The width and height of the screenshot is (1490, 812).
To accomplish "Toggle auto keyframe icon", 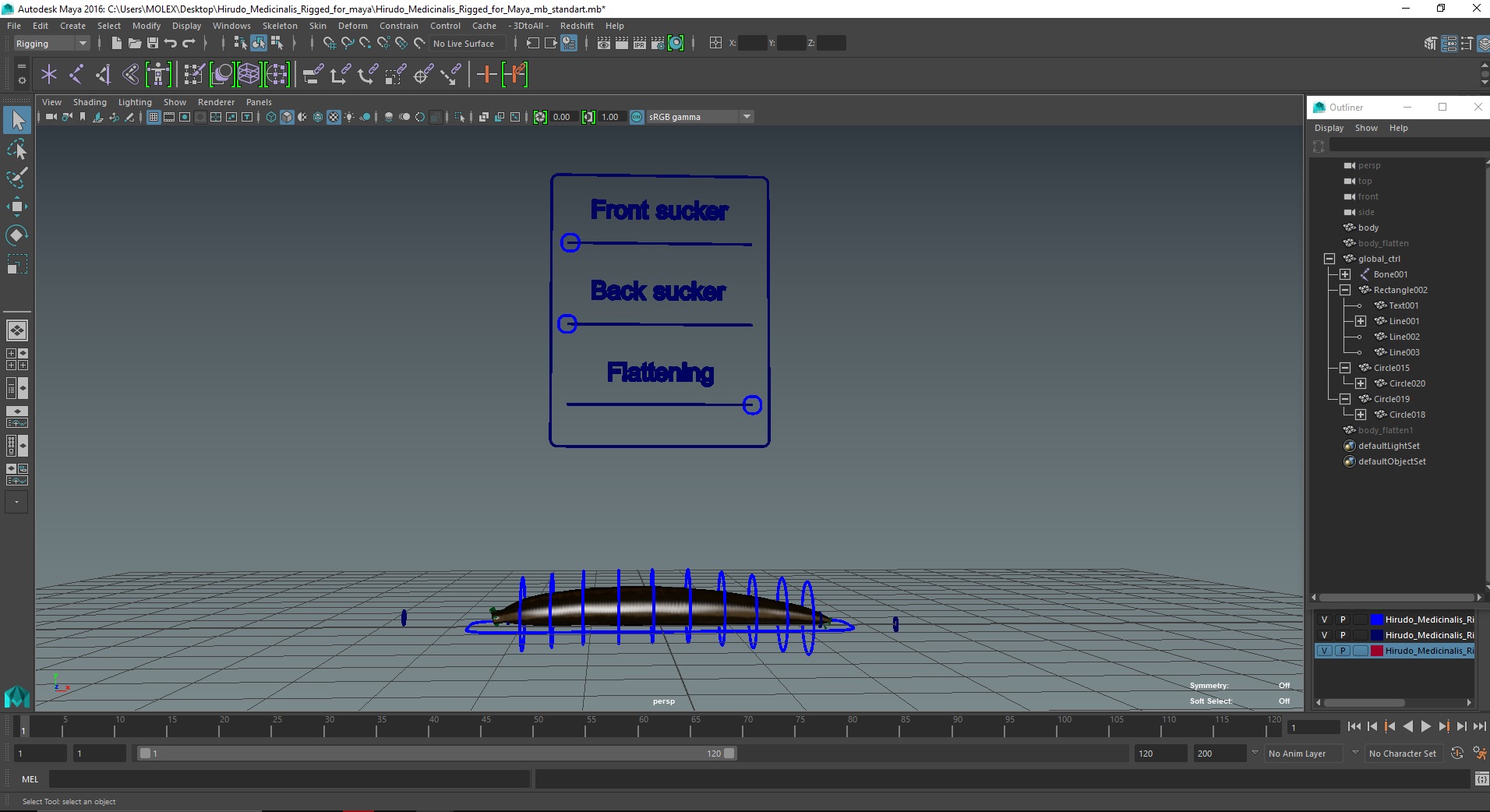I will (x=1457, y=754).
